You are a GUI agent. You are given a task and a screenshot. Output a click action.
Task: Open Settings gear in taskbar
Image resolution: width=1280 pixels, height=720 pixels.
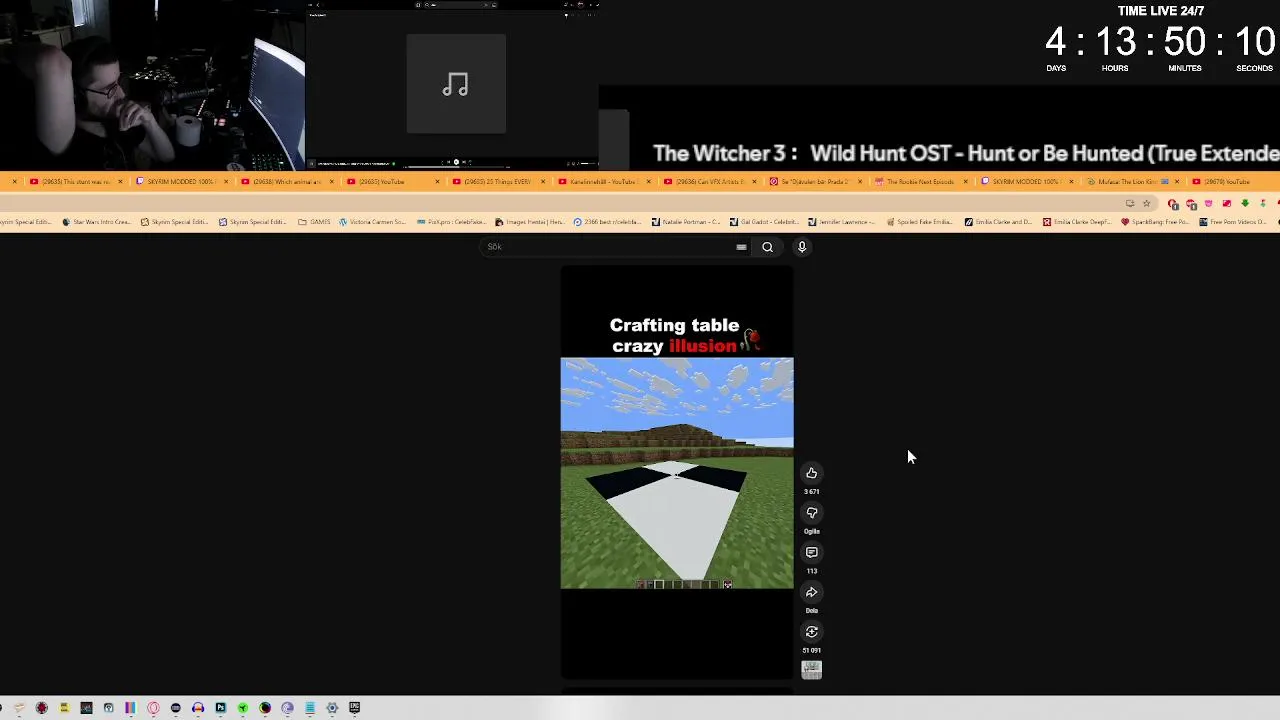[332, 707]
